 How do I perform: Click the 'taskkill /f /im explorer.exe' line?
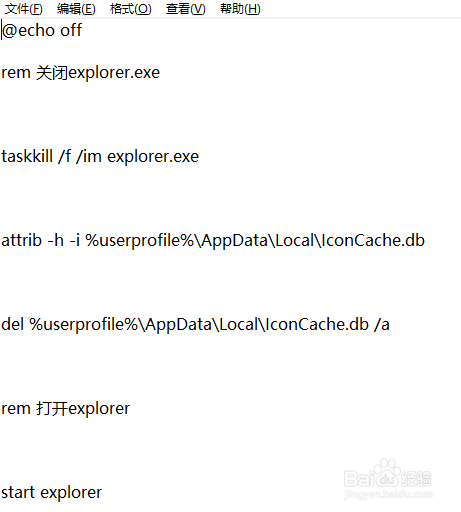[x=100, y=157]
